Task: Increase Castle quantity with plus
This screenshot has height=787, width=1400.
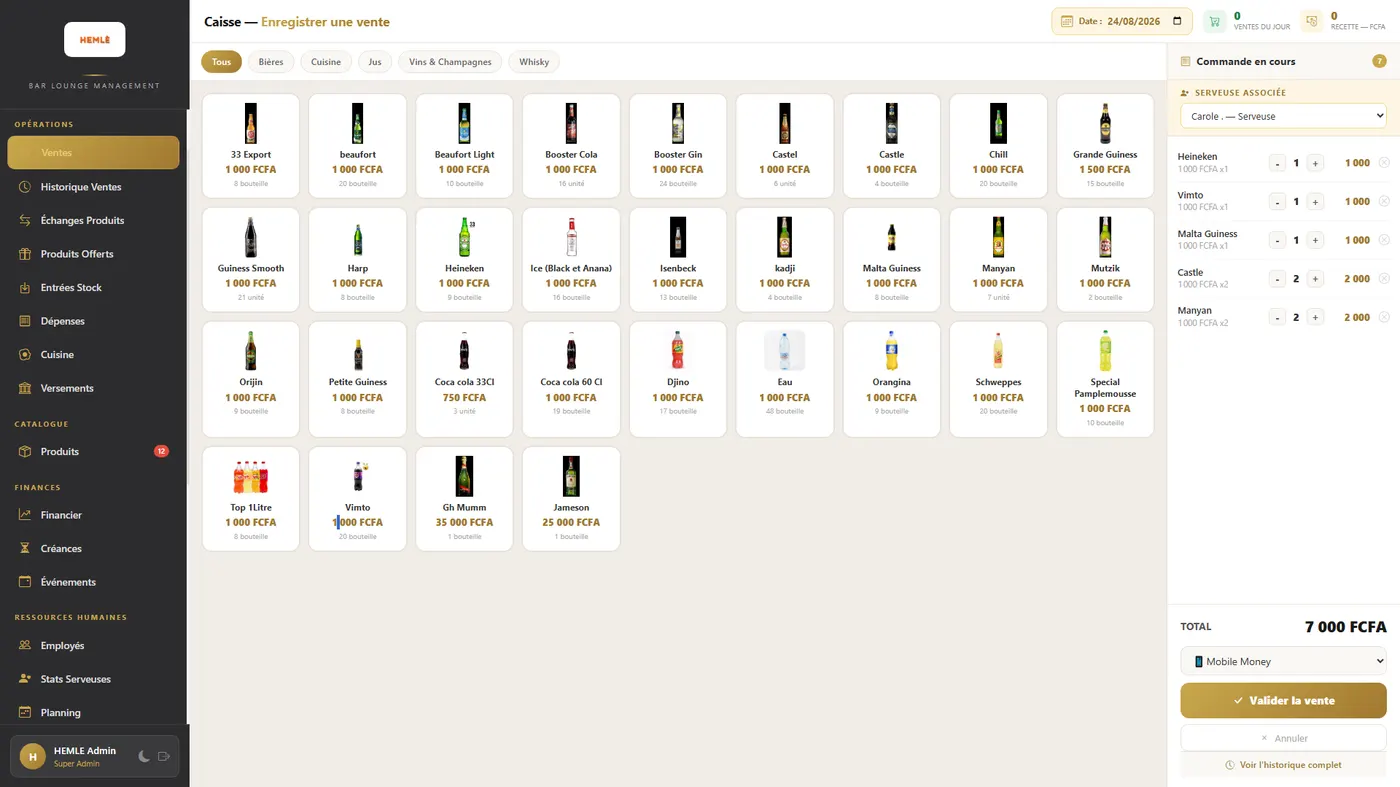Action: [1316, 279]
